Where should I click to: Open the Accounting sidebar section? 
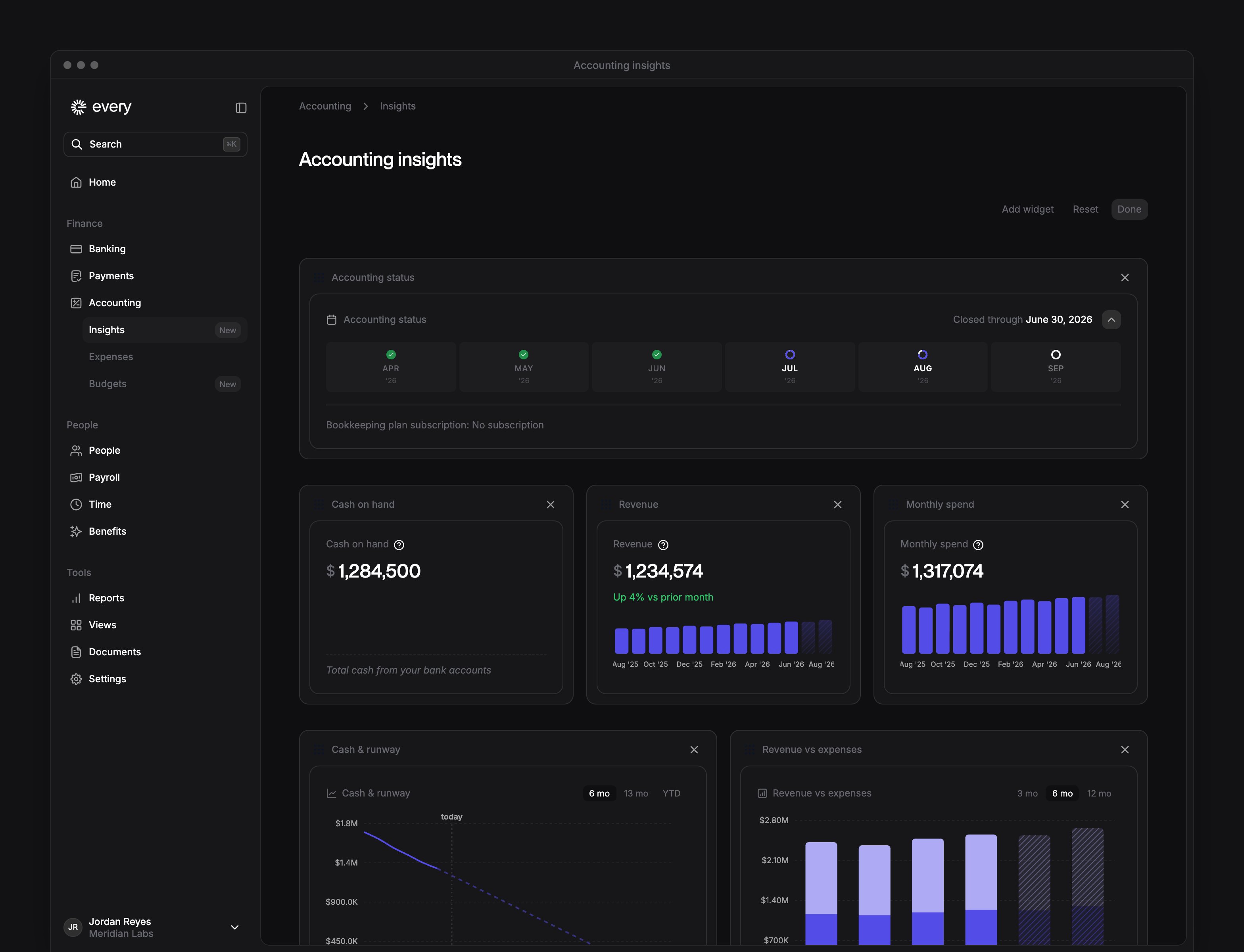[155, 303]
